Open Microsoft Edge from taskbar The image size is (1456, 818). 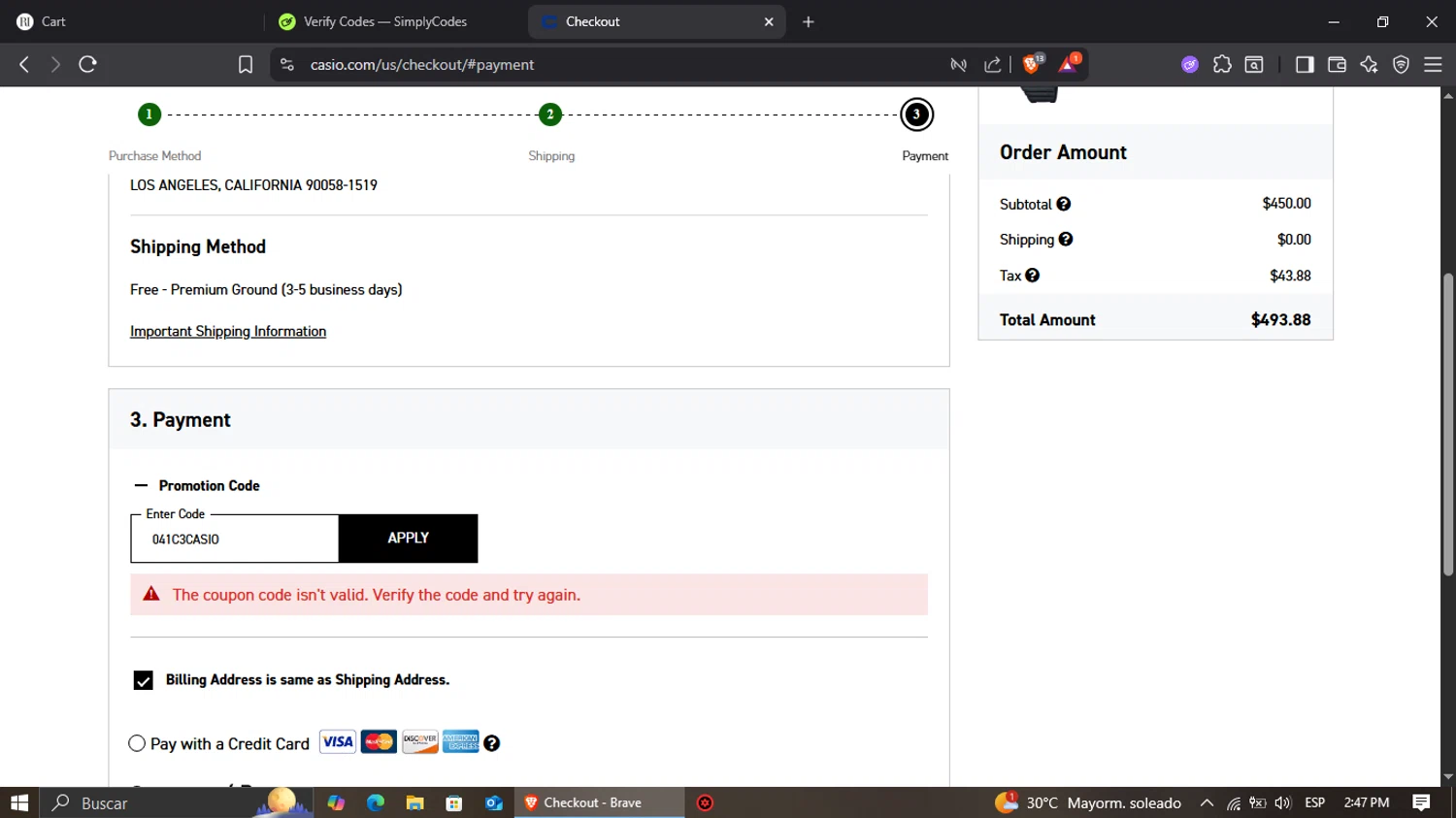376,802
